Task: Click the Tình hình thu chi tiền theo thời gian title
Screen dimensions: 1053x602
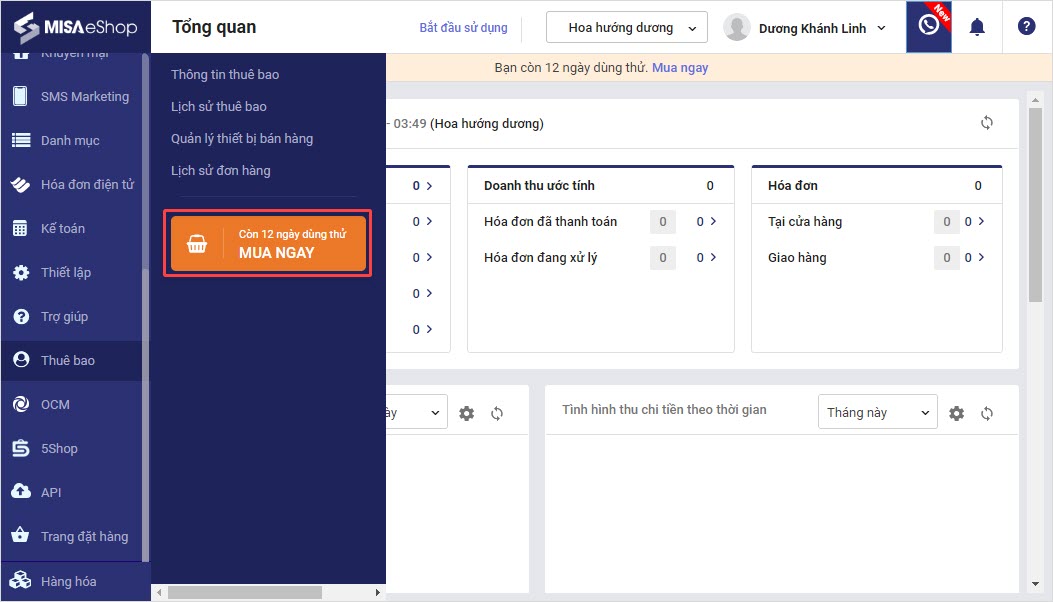Action: 664,410
